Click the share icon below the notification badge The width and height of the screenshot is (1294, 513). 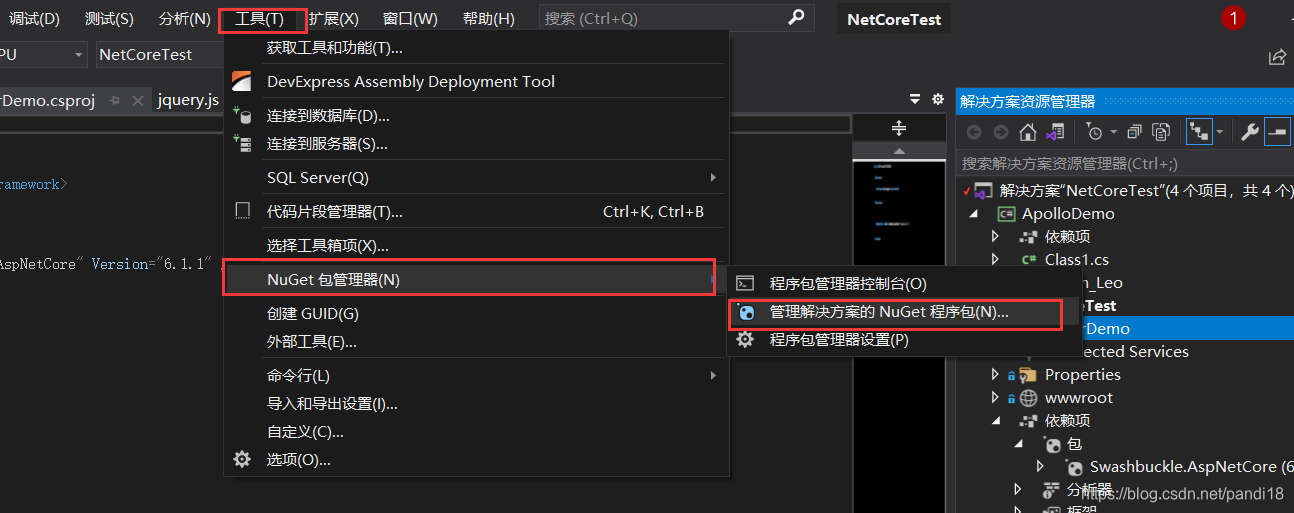1277,57
